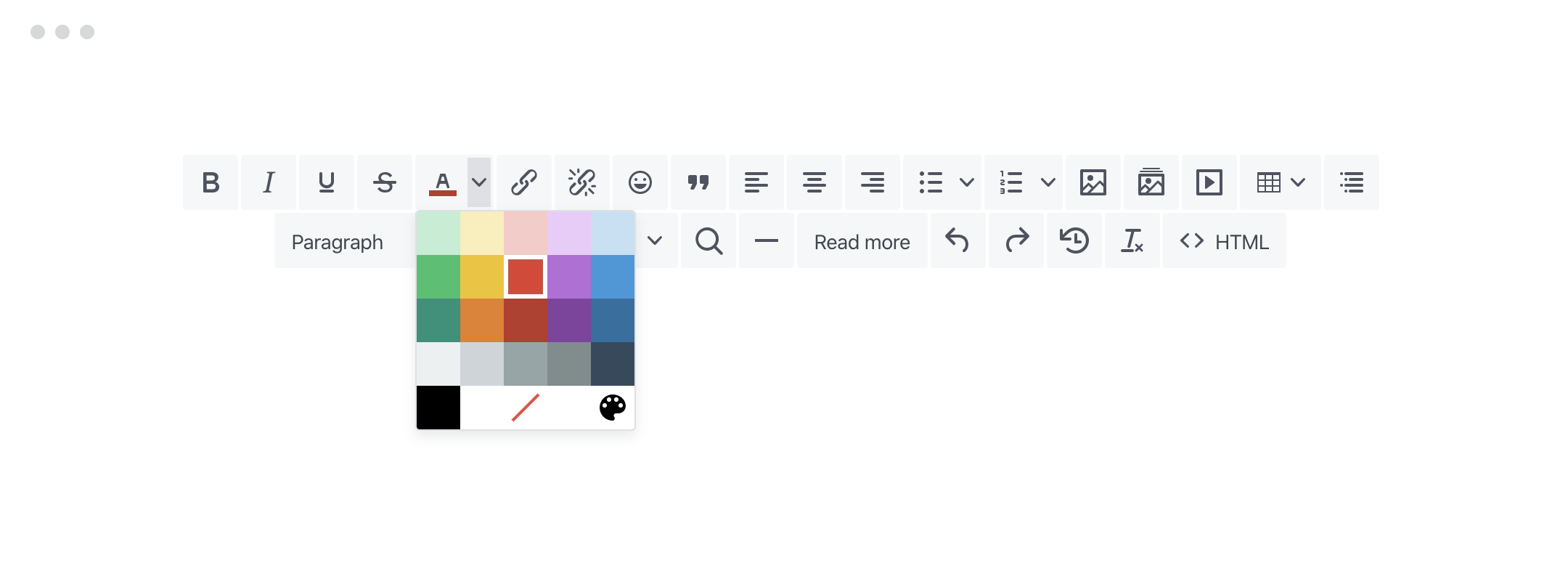Insert a blockquote

(698, 182)
